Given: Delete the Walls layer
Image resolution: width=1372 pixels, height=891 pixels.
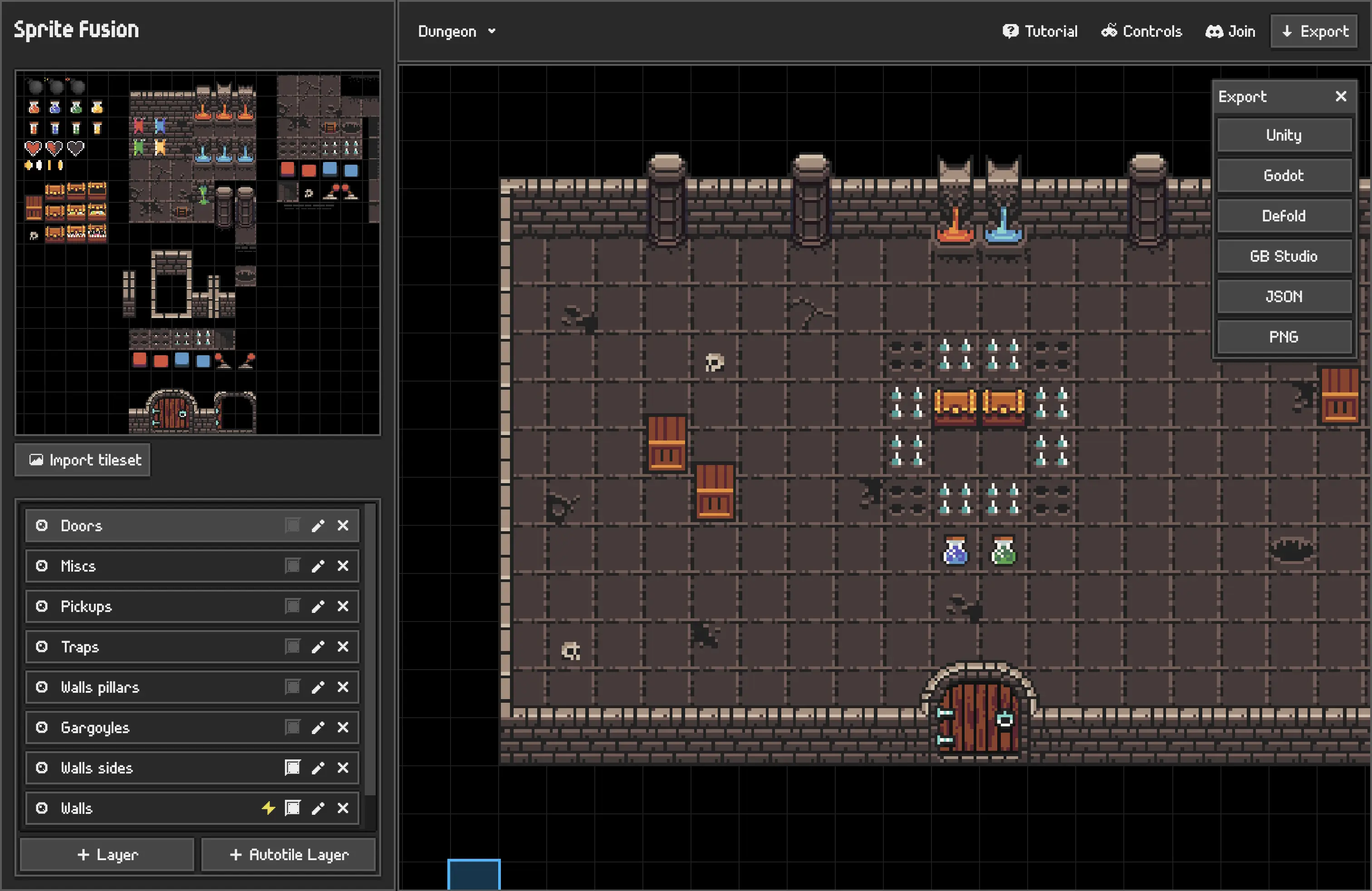Looking at the screenshot, I should (343, 808).
